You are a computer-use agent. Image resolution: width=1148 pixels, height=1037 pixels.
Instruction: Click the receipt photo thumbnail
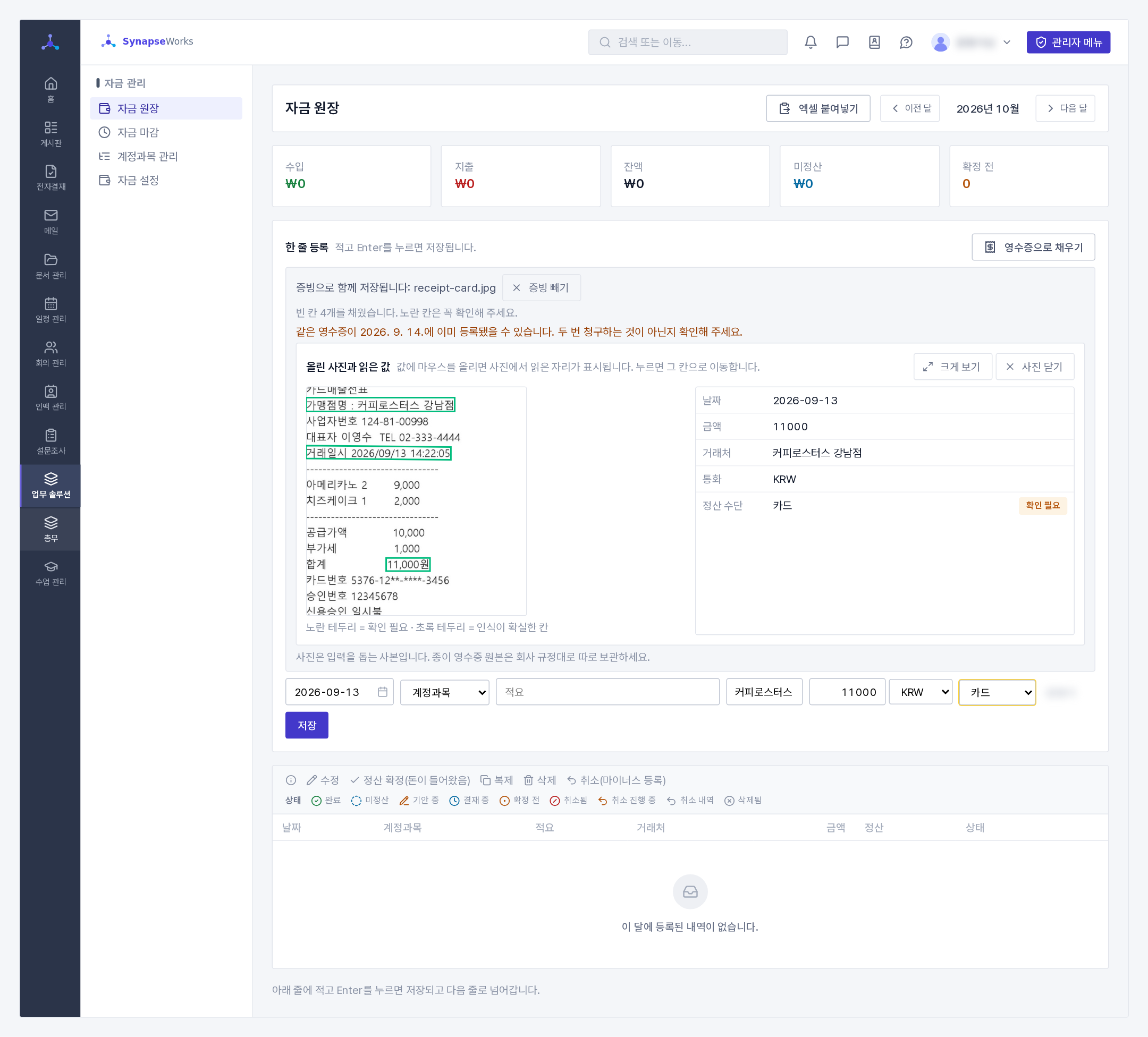[416, 501]
